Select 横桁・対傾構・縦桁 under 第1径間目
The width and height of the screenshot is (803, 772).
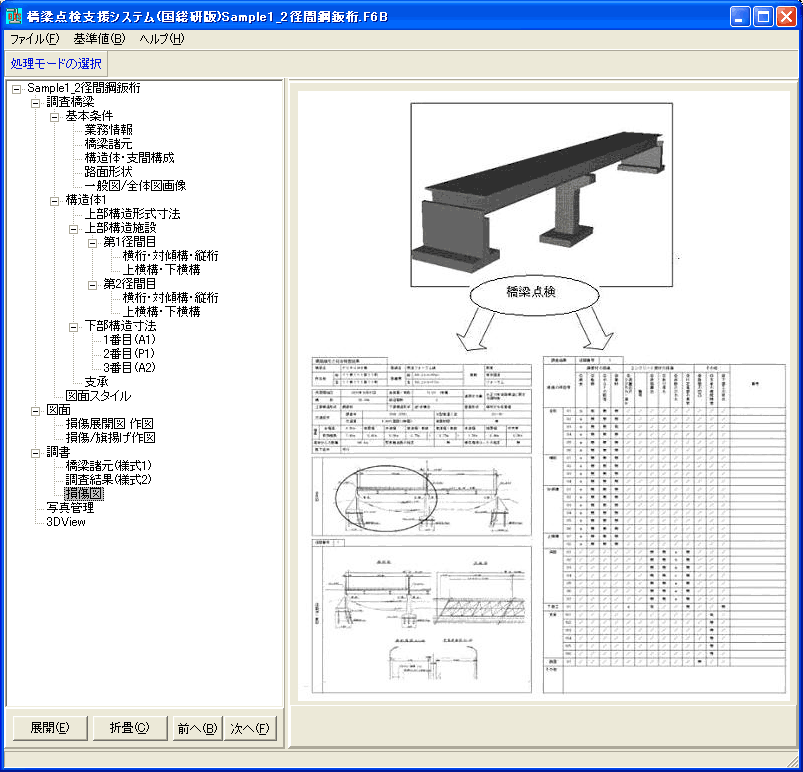pos(171,256)
